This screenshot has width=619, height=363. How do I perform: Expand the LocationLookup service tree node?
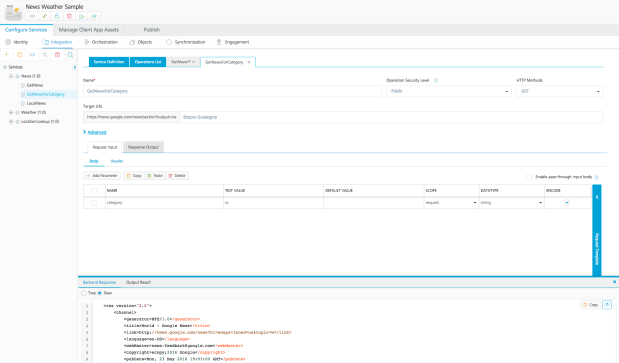click(x=11, y=122)
